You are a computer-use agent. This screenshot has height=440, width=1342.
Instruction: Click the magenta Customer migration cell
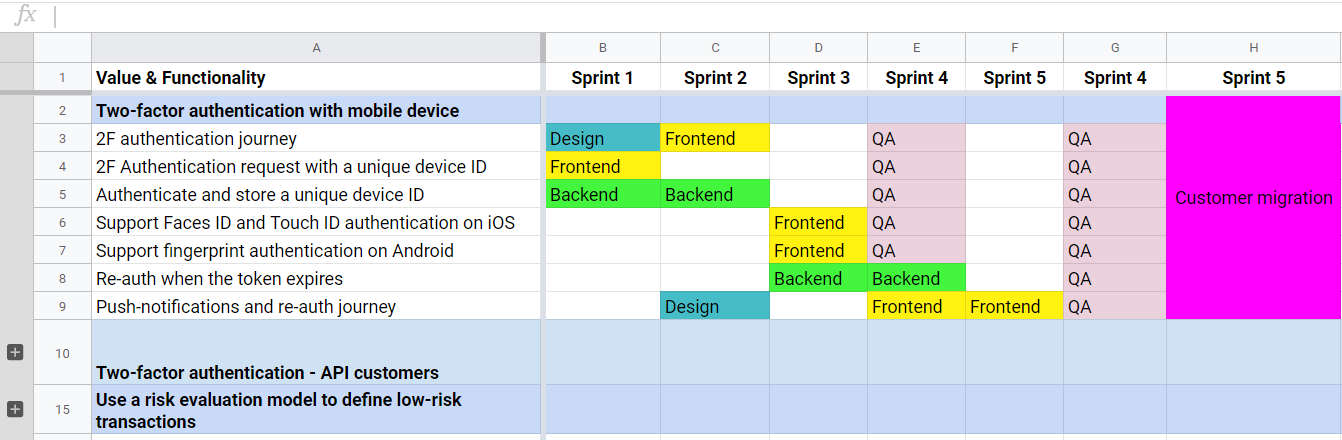coord(1253,208)
